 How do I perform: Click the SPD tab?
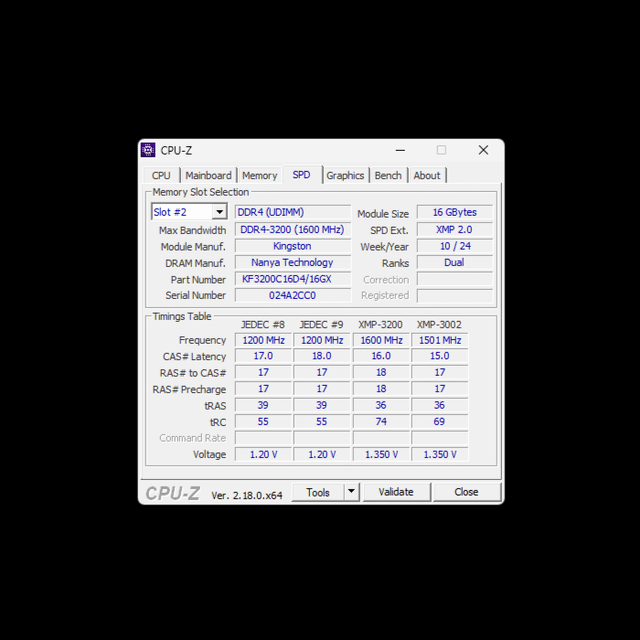pos(301,175)
